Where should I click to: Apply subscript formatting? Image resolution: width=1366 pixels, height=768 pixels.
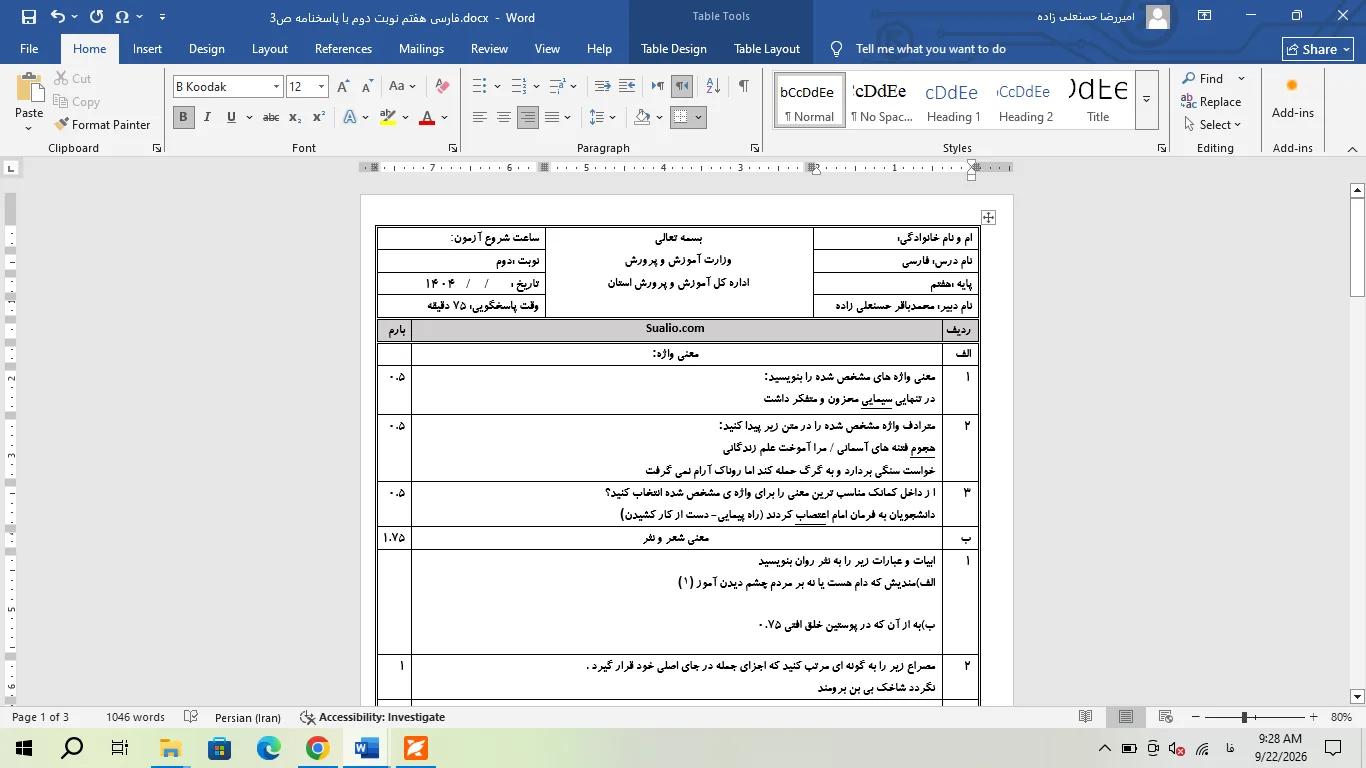point(295,117)
